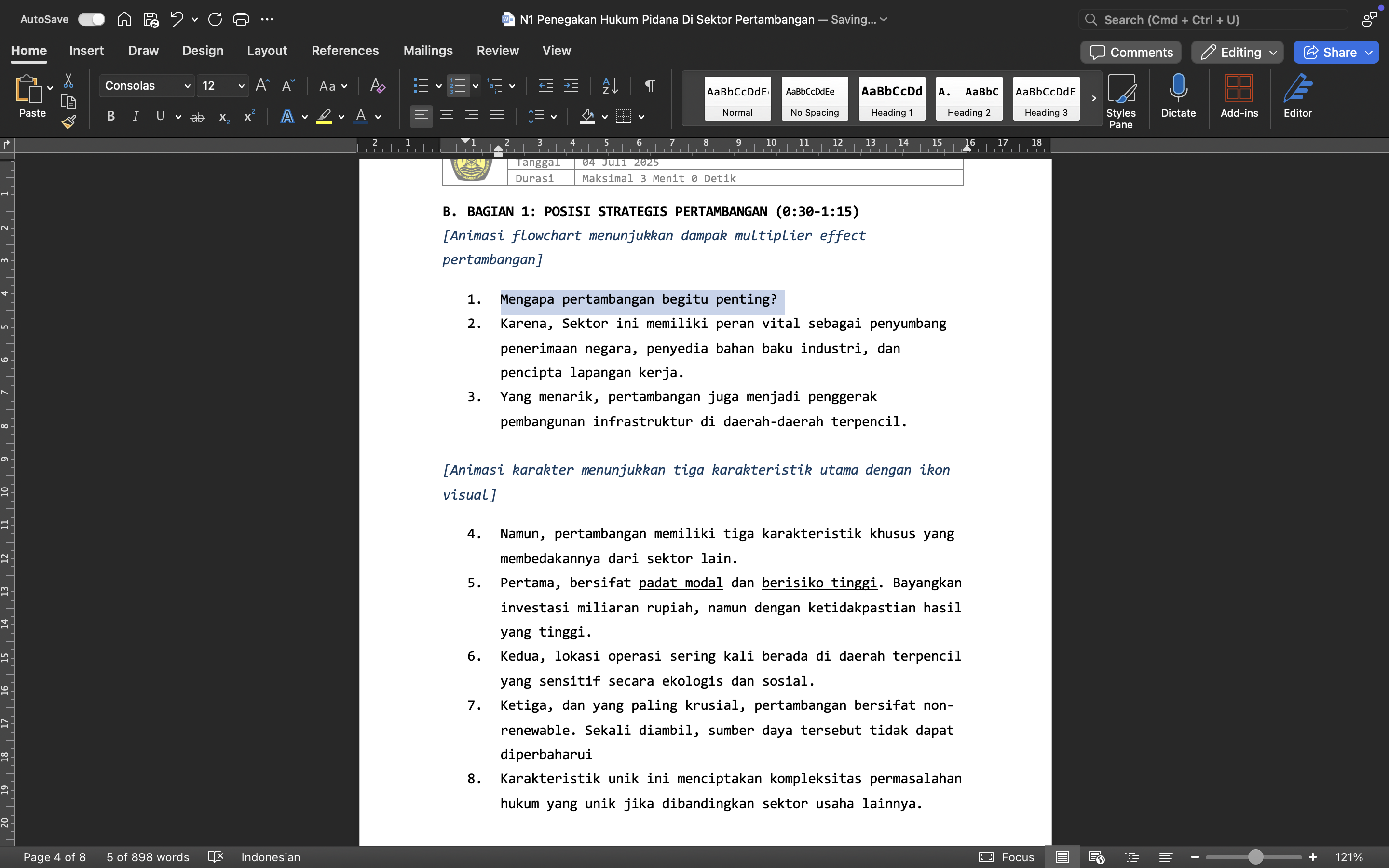Click the Dictate microphone icon
This screenshot has width=1389, height=868.
coord(1178,89)
